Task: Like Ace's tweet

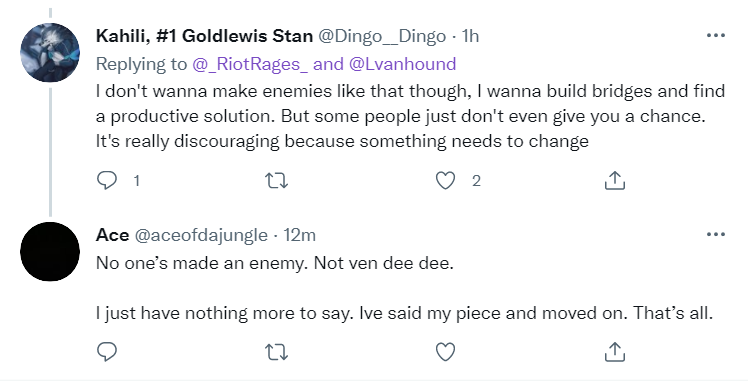Action: click(x=446, y=352)
